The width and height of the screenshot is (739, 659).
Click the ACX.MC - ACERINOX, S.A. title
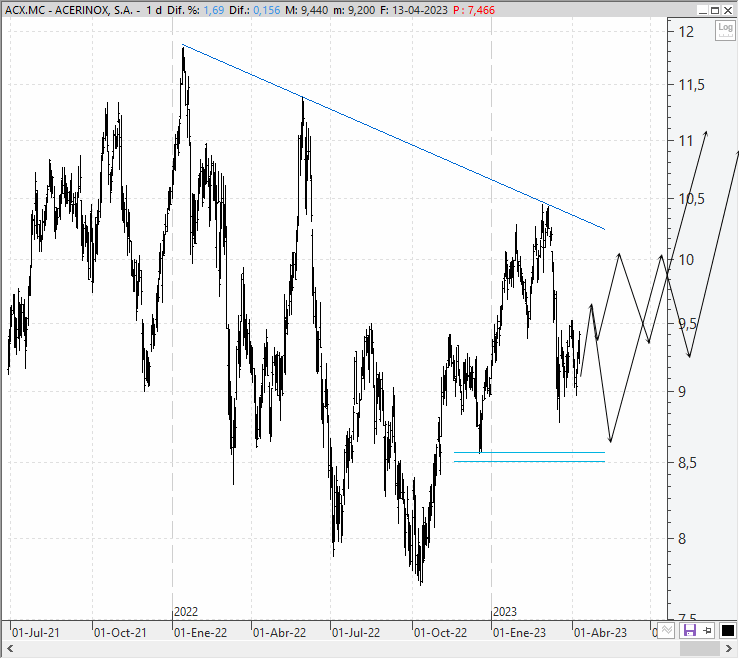point(69,10)
